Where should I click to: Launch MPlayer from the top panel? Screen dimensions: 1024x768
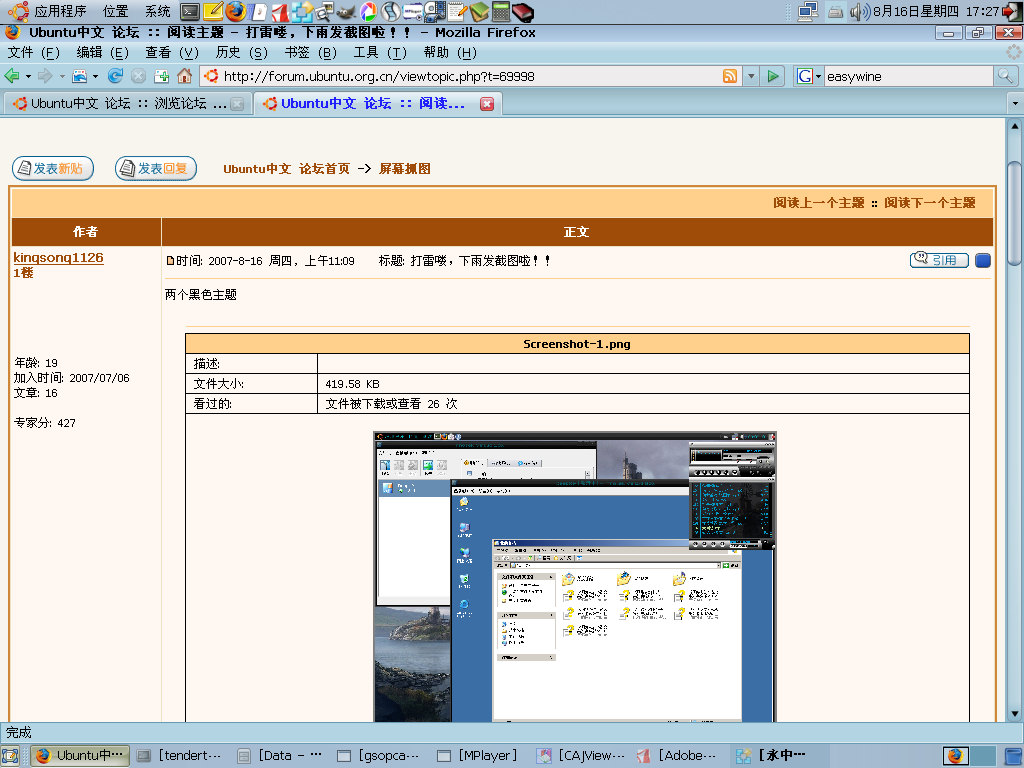[413, 12]
